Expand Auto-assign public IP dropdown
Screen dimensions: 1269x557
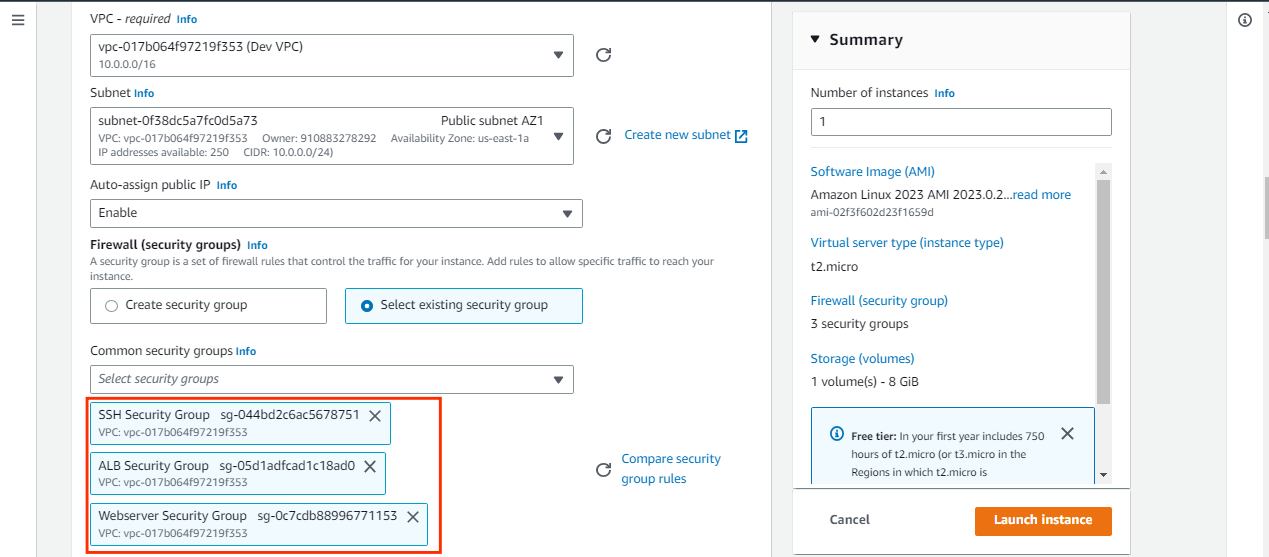tap(336, 213)
